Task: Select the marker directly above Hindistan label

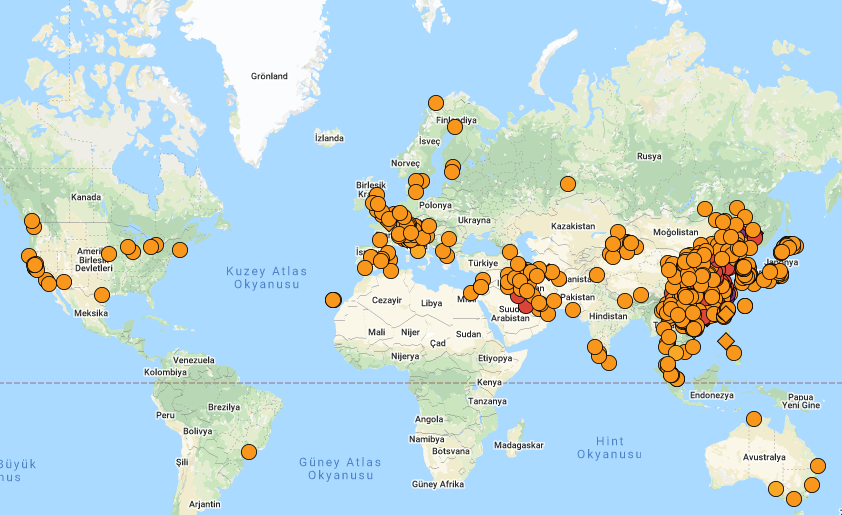Action: coord(624,299)
